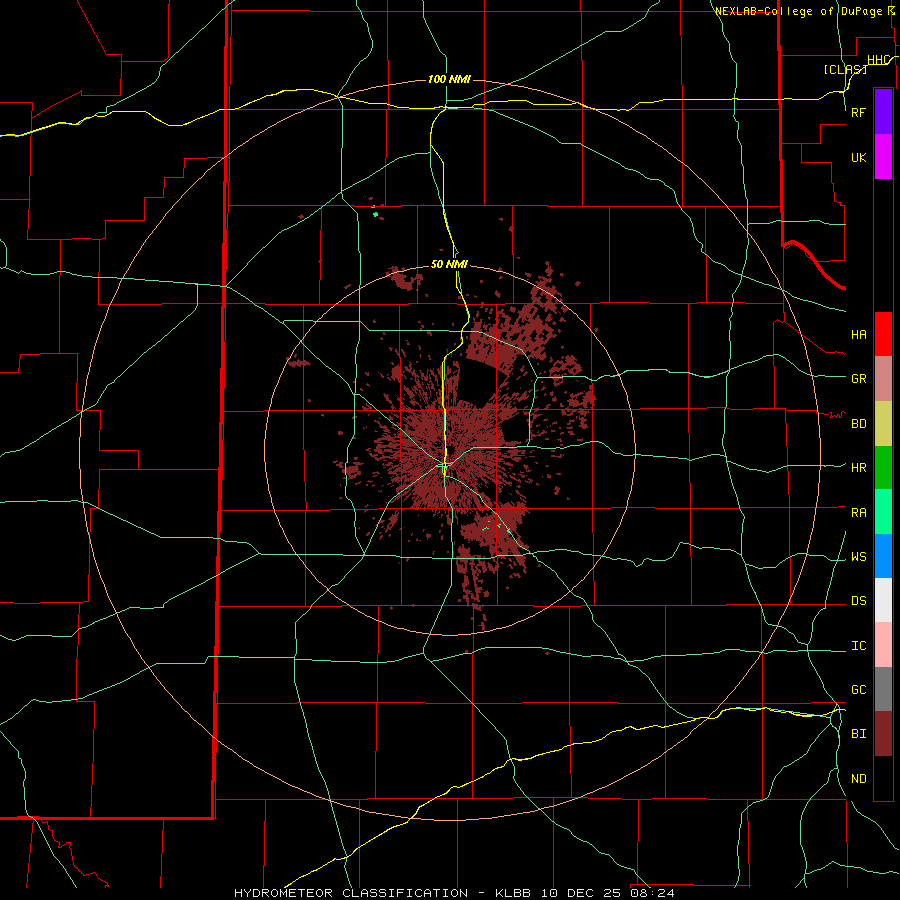Click the BD yellow color swatch

tap(883, 424)
